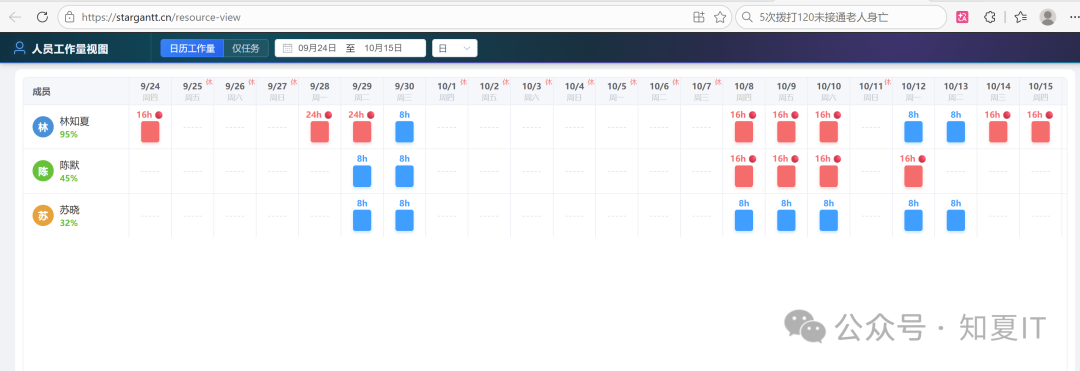Click the 9/24 date column header

tap(150, 91)
